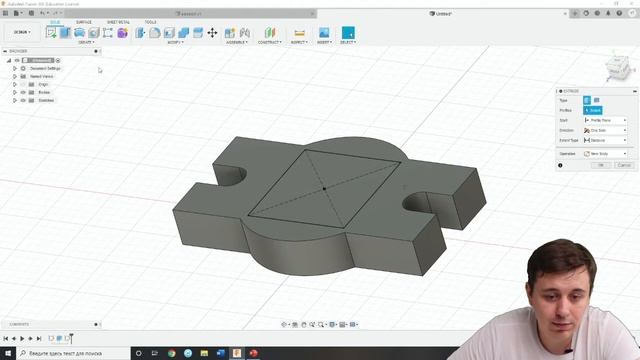This screenshot has height=360, width=640.
Task: Switch to the Surface tab
Action: [84, 22]
